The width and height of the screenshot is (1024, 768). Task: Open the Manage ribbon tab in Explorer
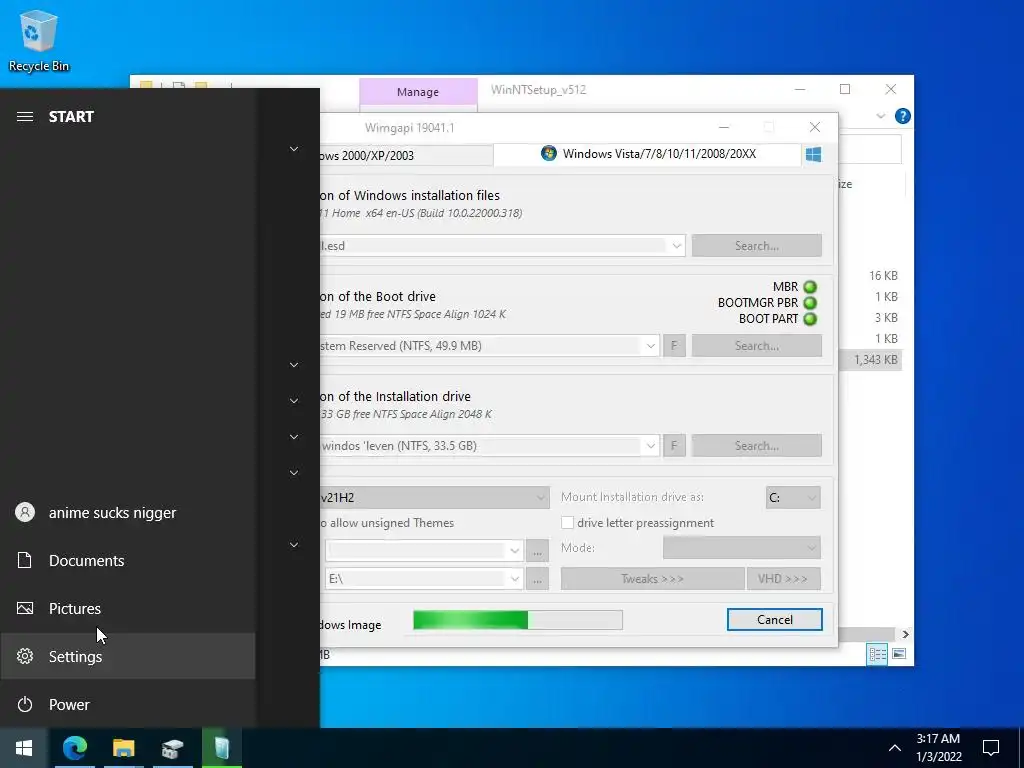click(x=418, y=92)
